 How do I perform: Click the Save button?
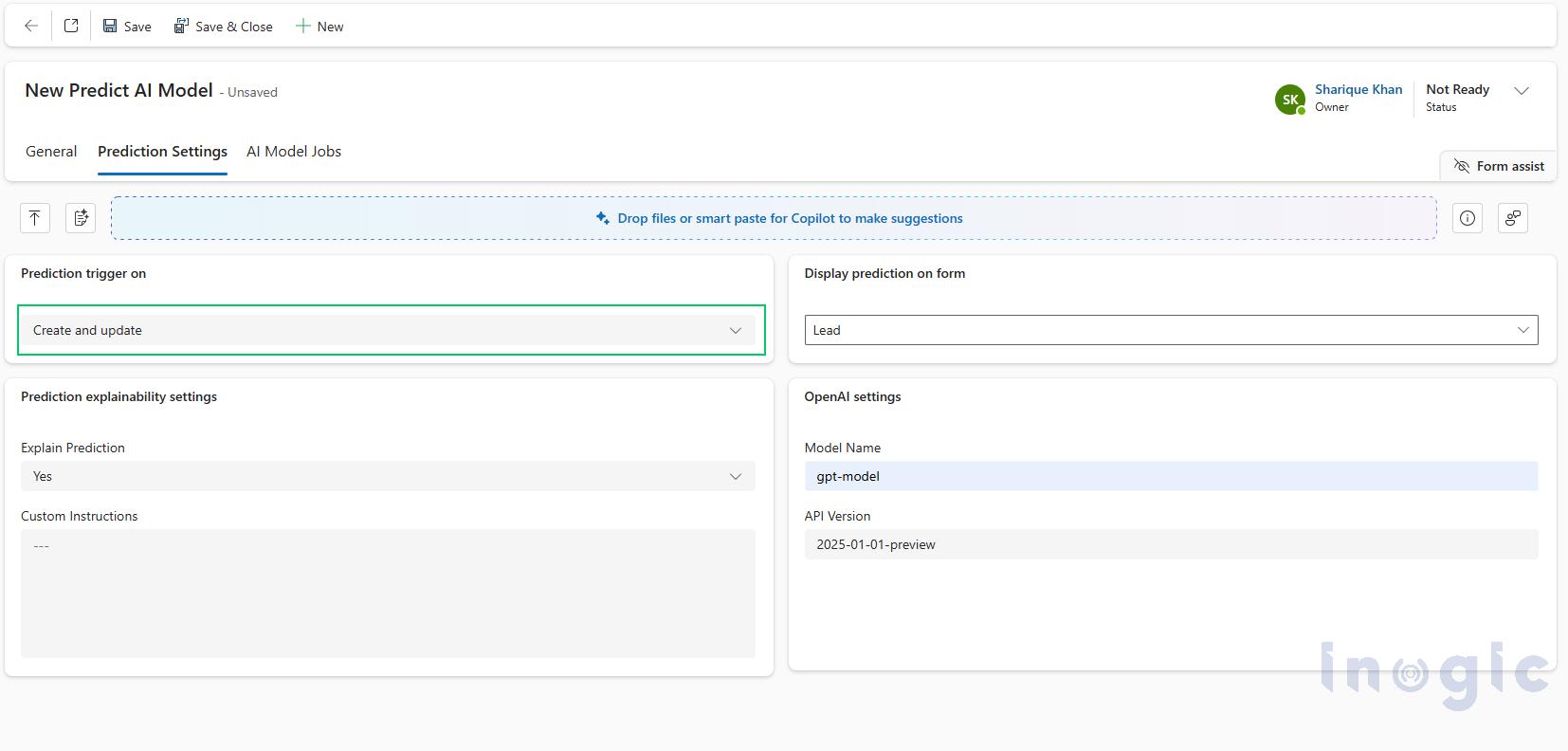[x=127, y=27]
